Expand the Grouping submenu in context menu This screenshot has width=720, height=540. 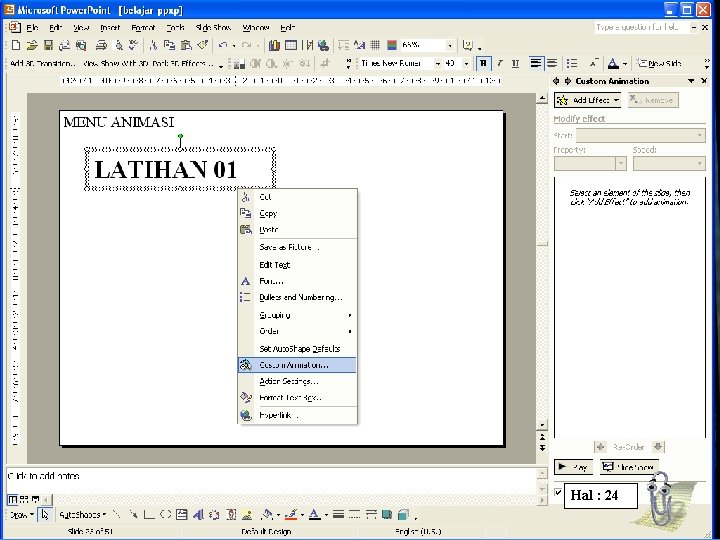[297, 315]
